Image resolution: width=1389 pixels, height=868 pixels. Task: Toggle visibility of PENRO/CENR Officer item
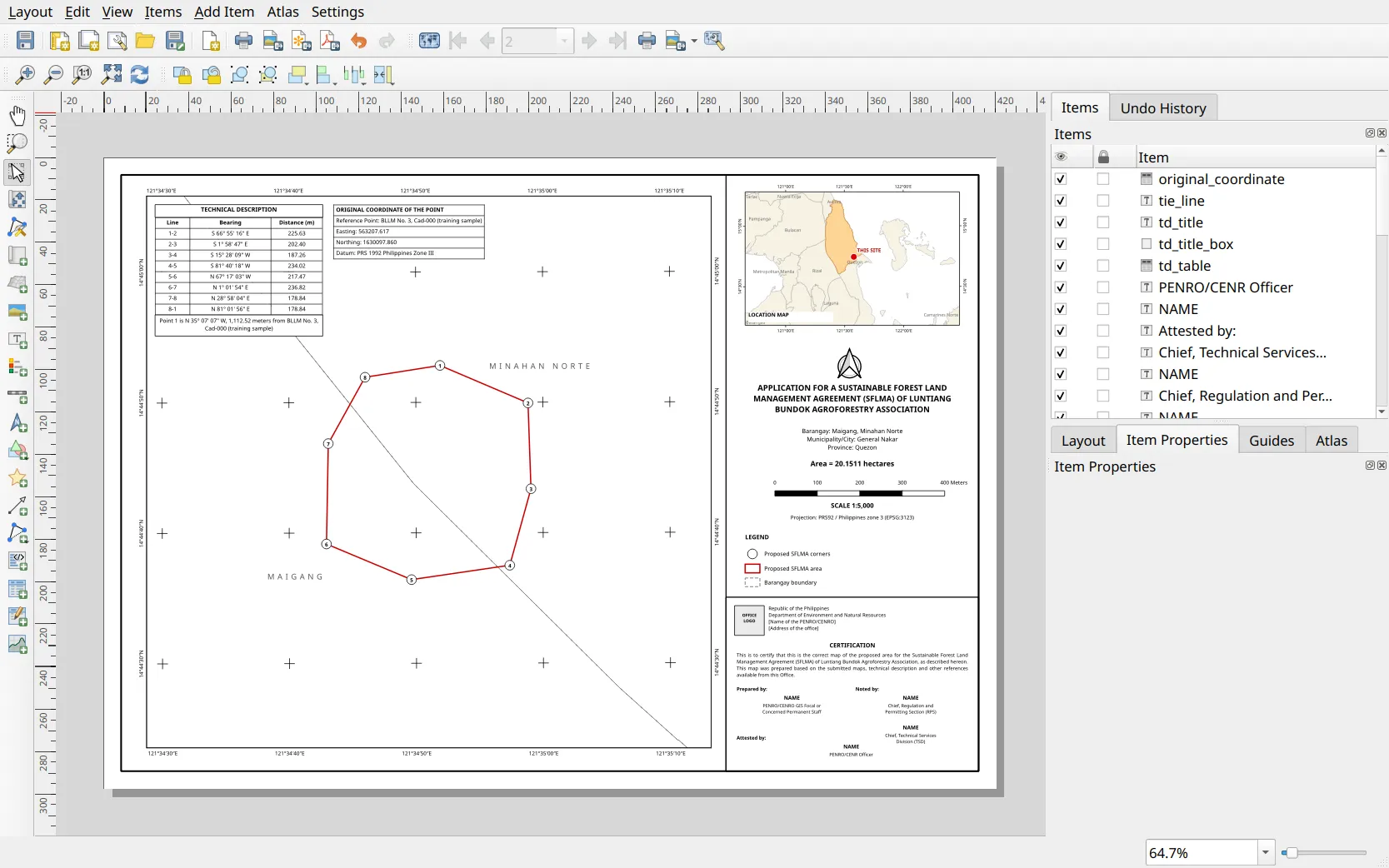(x=1061, y=287)
